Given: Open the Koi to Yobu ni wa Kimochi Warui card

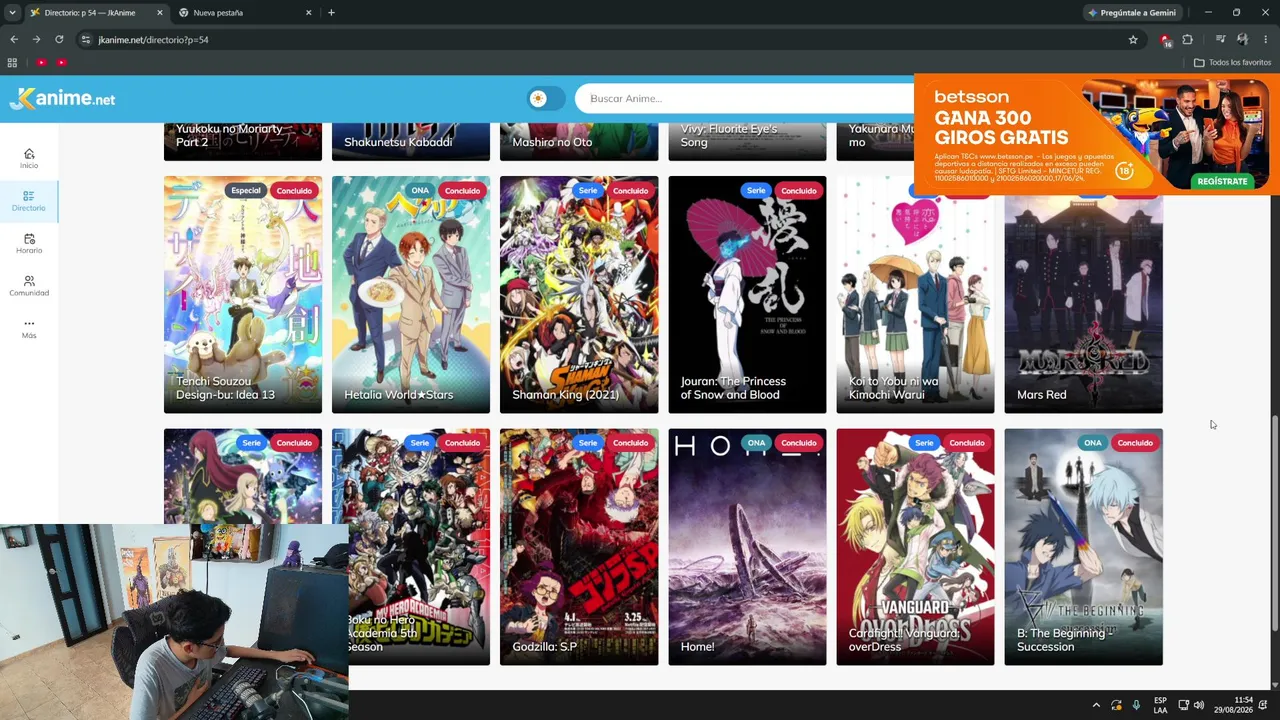Looking at the screenshot, I should pyautogui.click(x=915, y=295).
